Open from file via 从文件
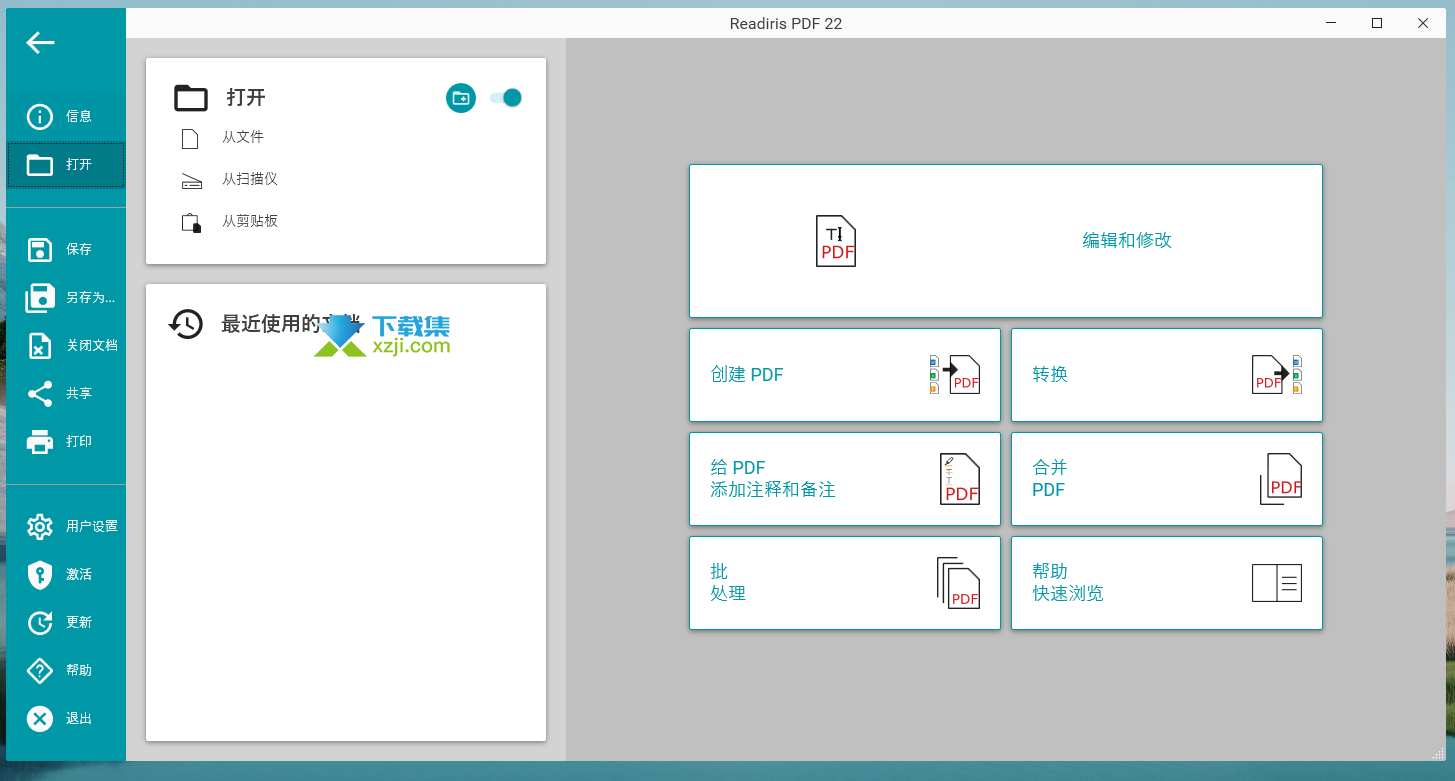The height and width of the screenshot is (781, 1455). point(243,137)
